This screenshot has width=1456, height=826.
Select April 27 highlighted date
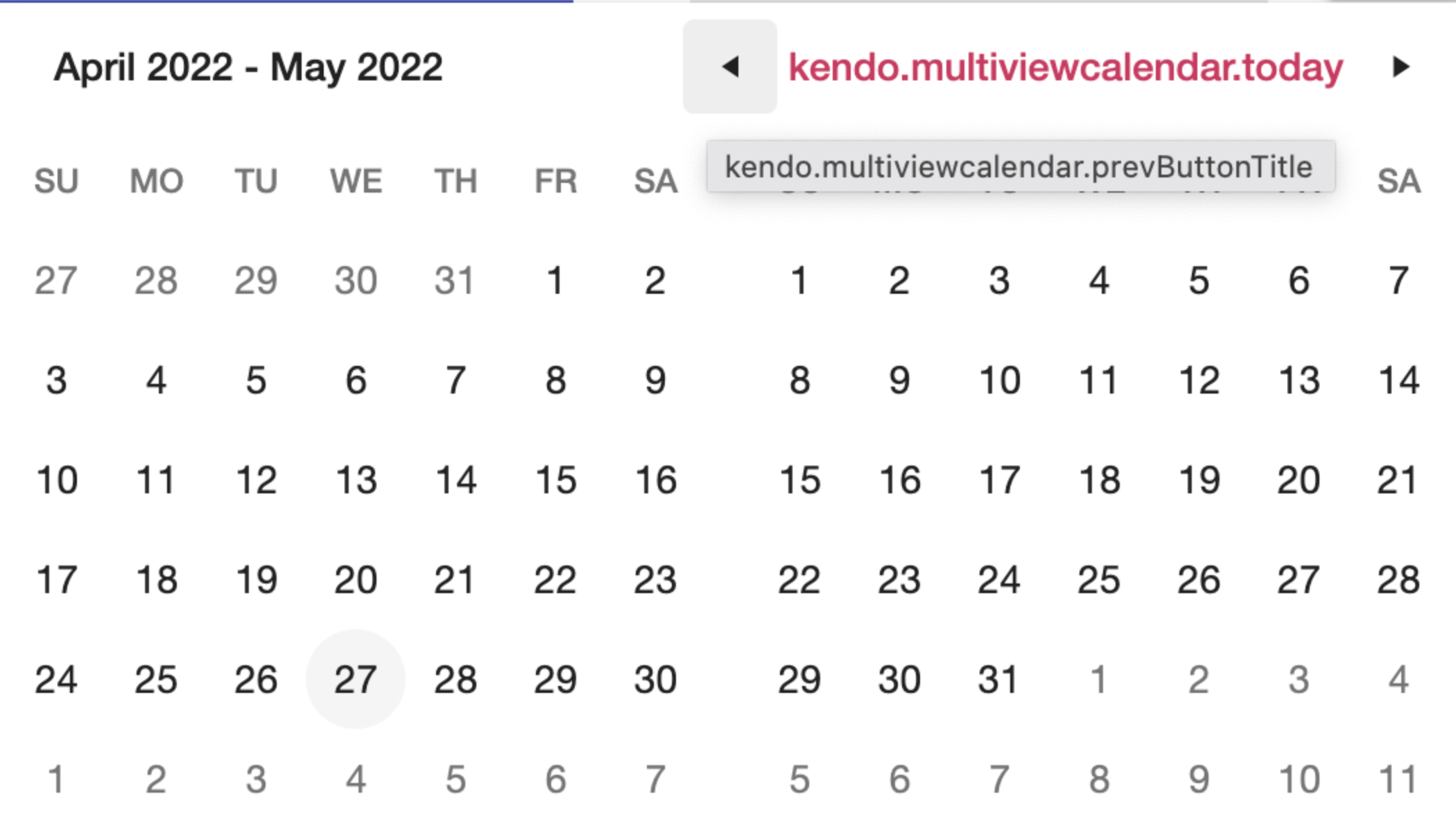[356, 679]
